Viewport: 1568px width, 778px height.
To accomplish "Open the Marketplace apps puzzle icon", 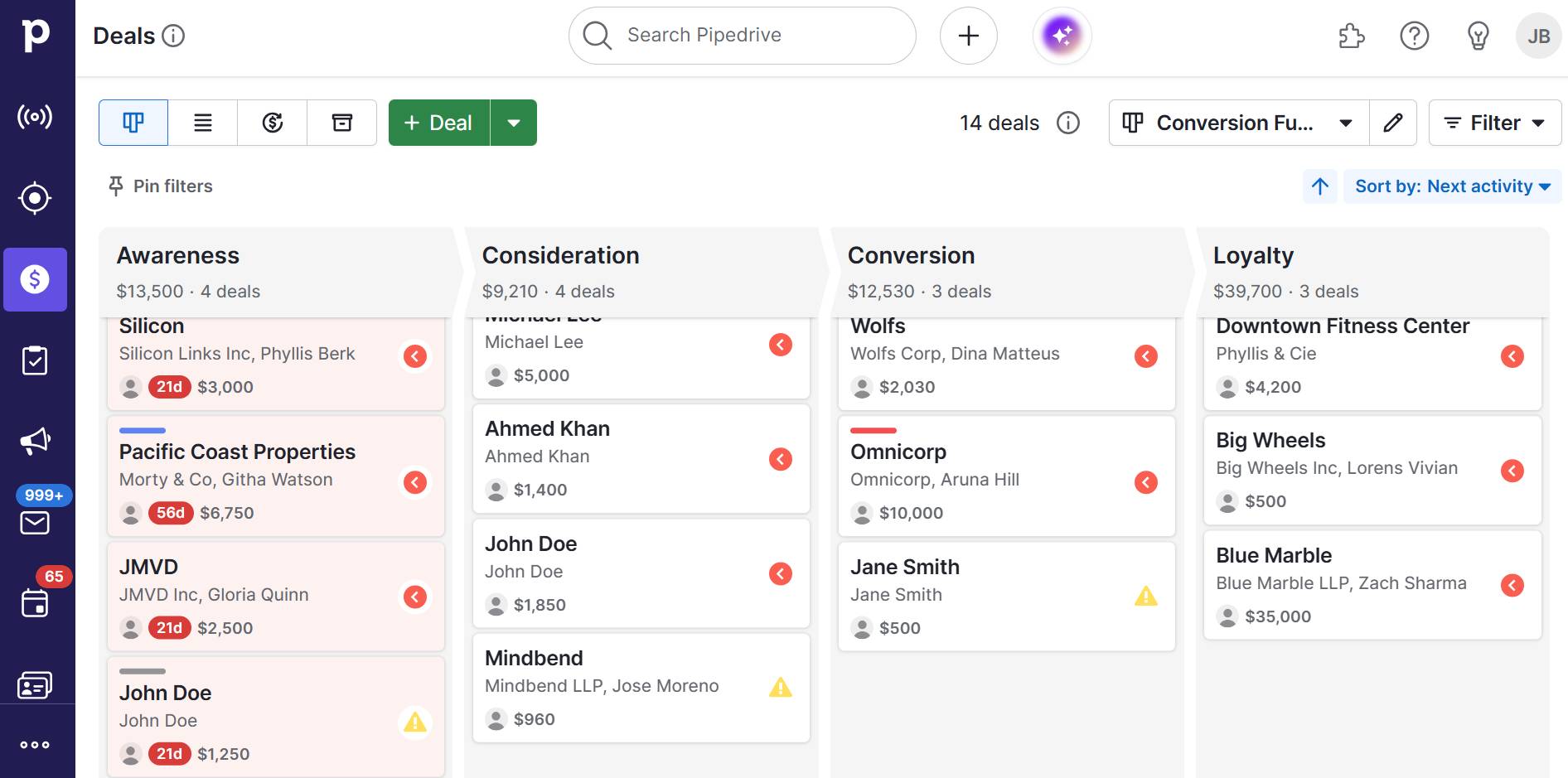I will [1350, 36].
